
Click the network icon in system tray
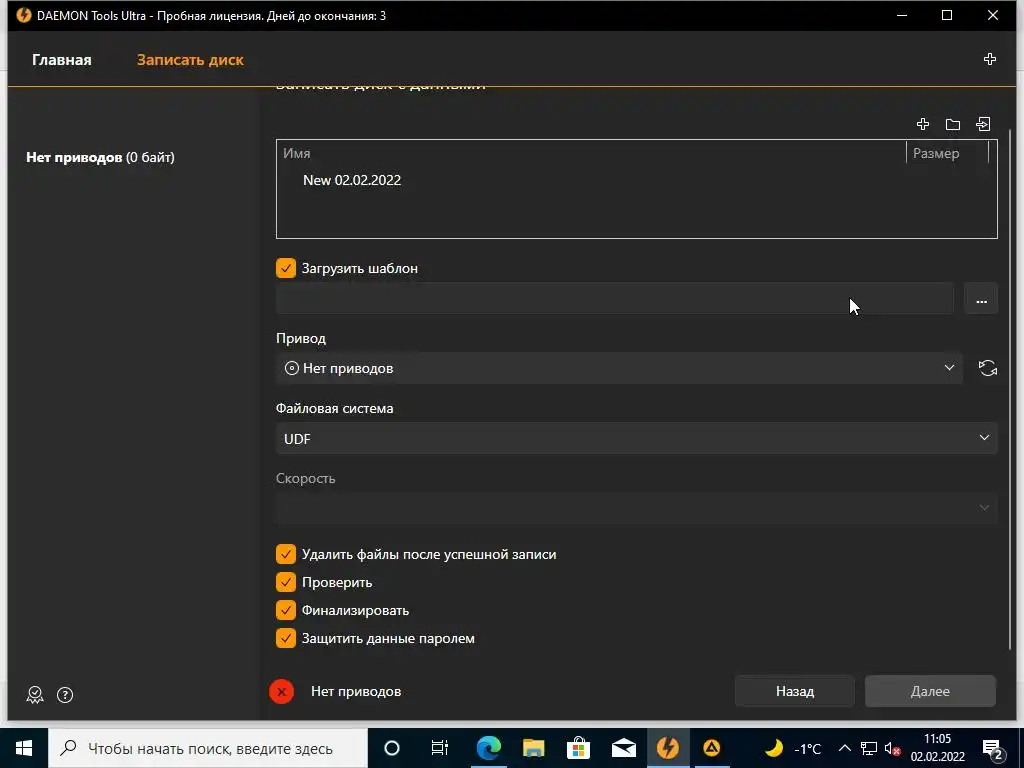tap(869, 748)
